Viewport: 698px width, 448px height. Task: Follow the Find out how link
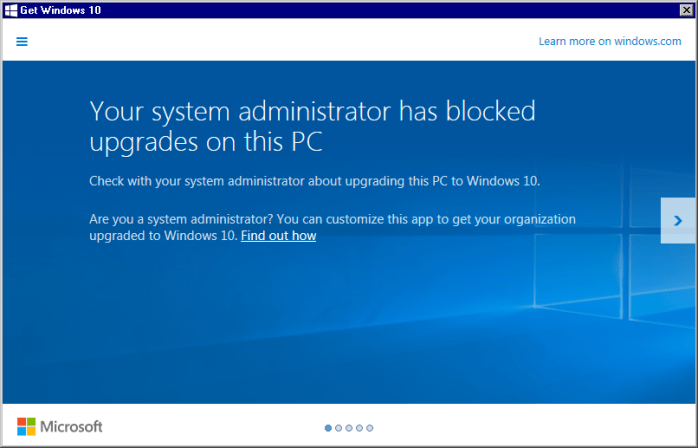coord(279,236)
